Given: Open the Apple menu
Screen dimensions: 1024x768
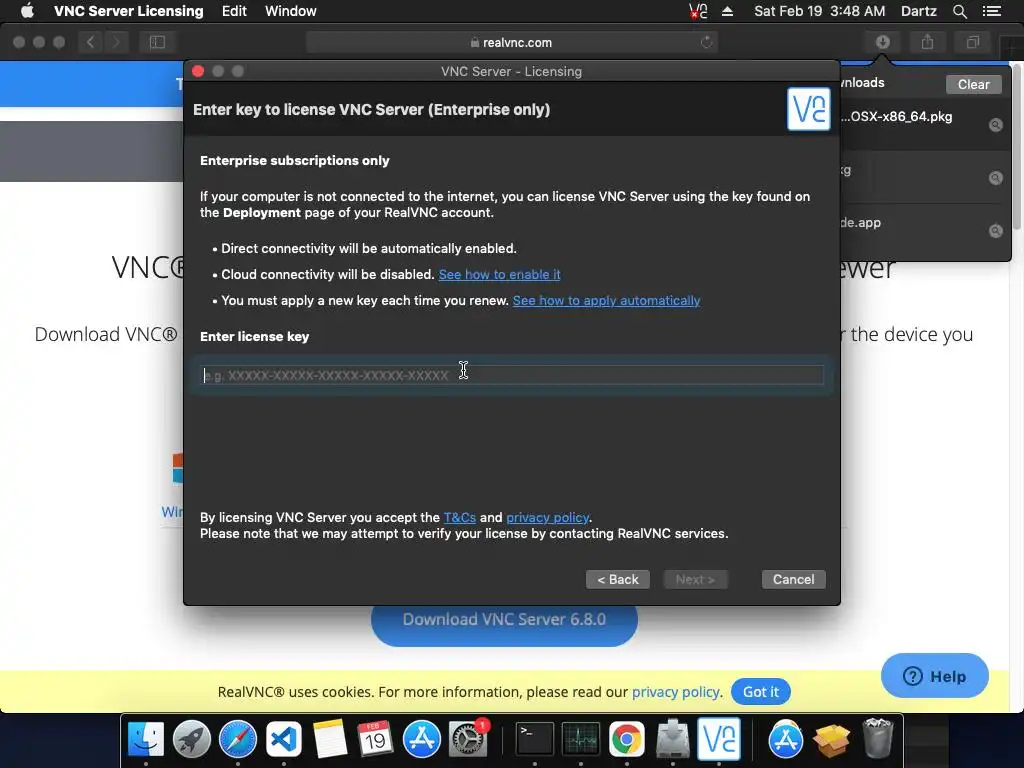Looking at the screenshot, I should pyautogui.click(x=27, y=11).
